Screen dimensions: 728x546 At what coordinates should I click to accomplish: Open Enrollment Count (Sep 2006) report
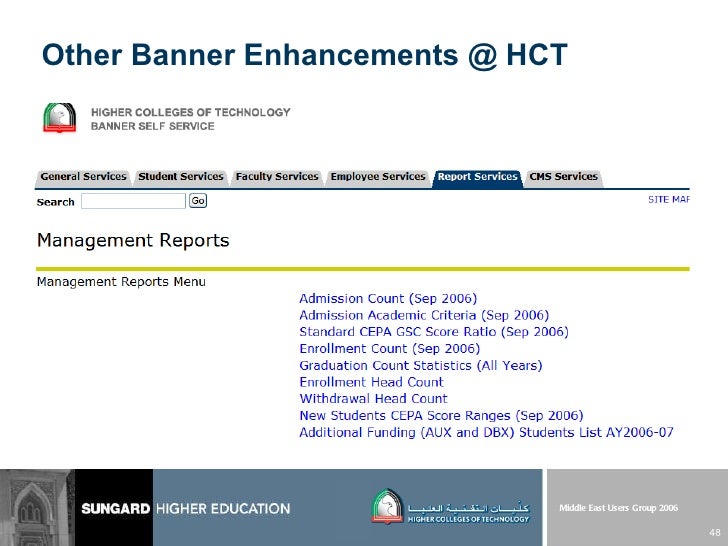pos(390,349)
